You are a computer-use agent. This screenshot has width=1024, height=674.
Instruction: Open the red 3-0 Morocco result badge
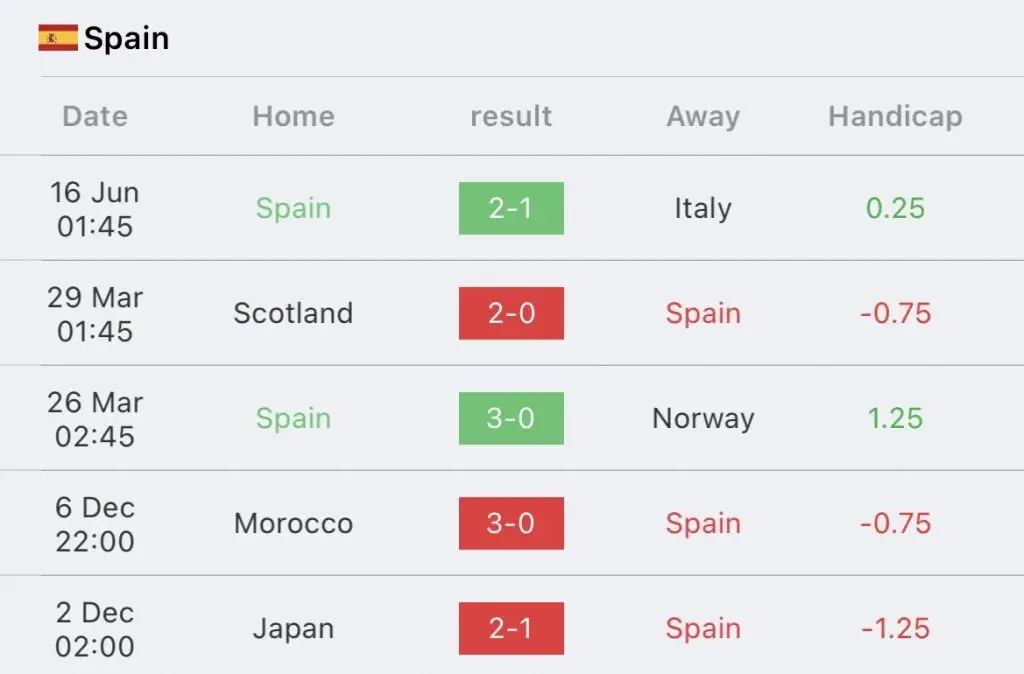(511, 523)
